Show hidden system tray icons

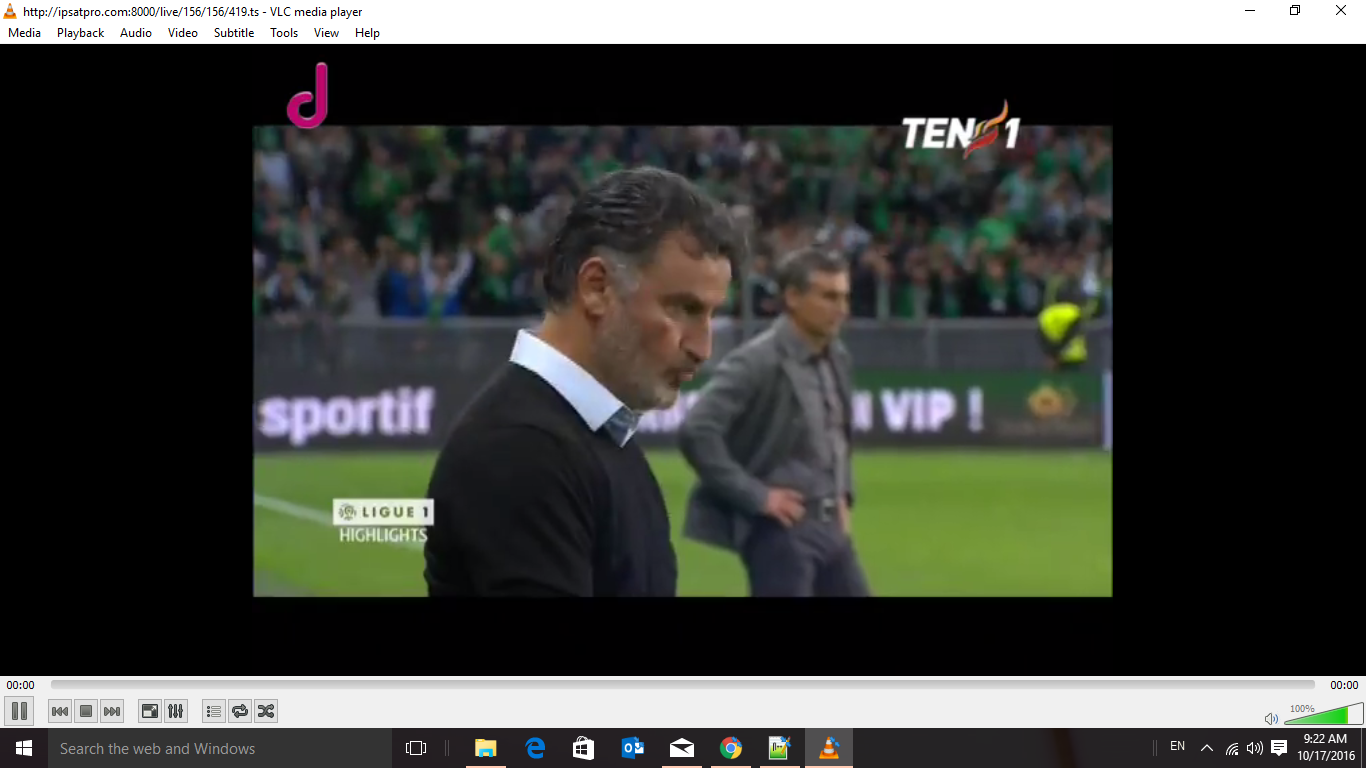pyautogui.click(x=1207, y=748)
